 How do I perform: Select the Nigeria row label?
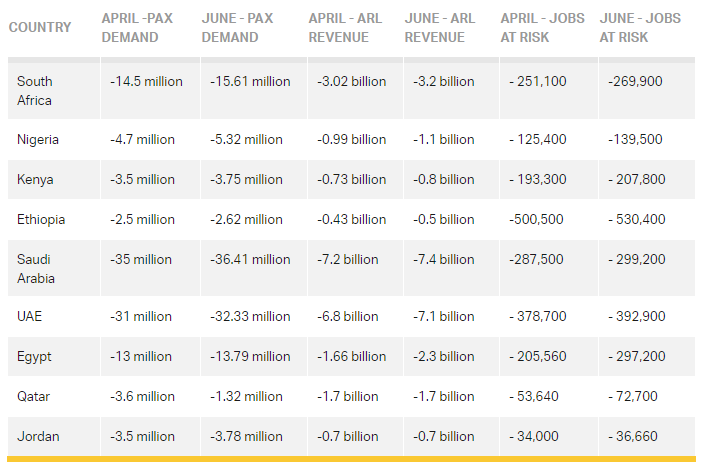[38, 139]
